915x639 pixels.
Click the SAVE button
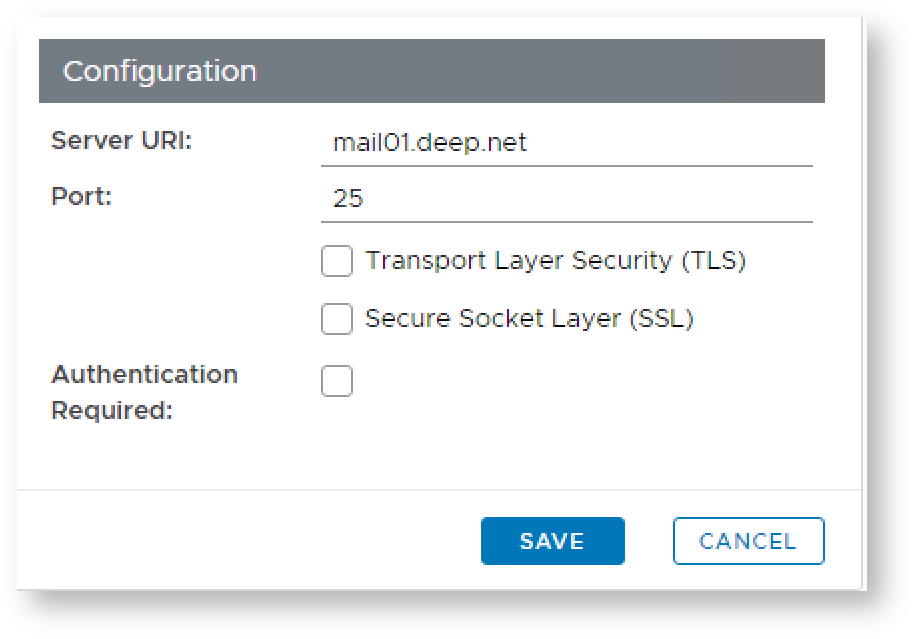pos(552,541)
